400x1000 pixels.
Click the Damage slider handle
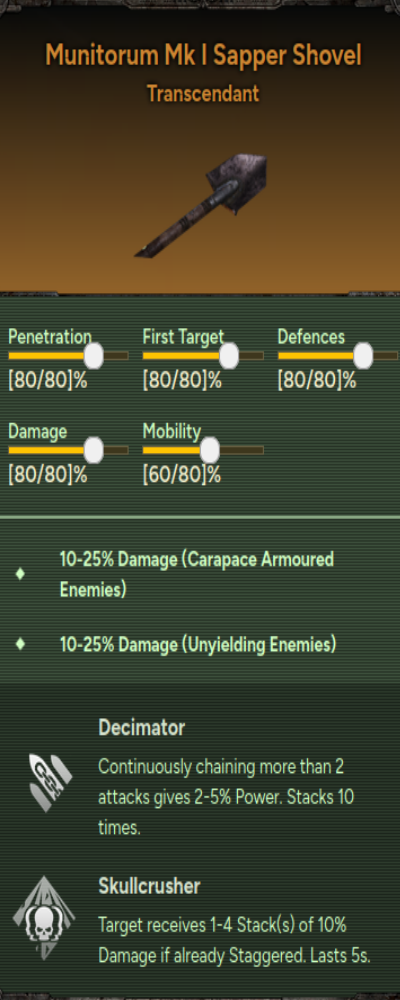click(x=94, y=450)
